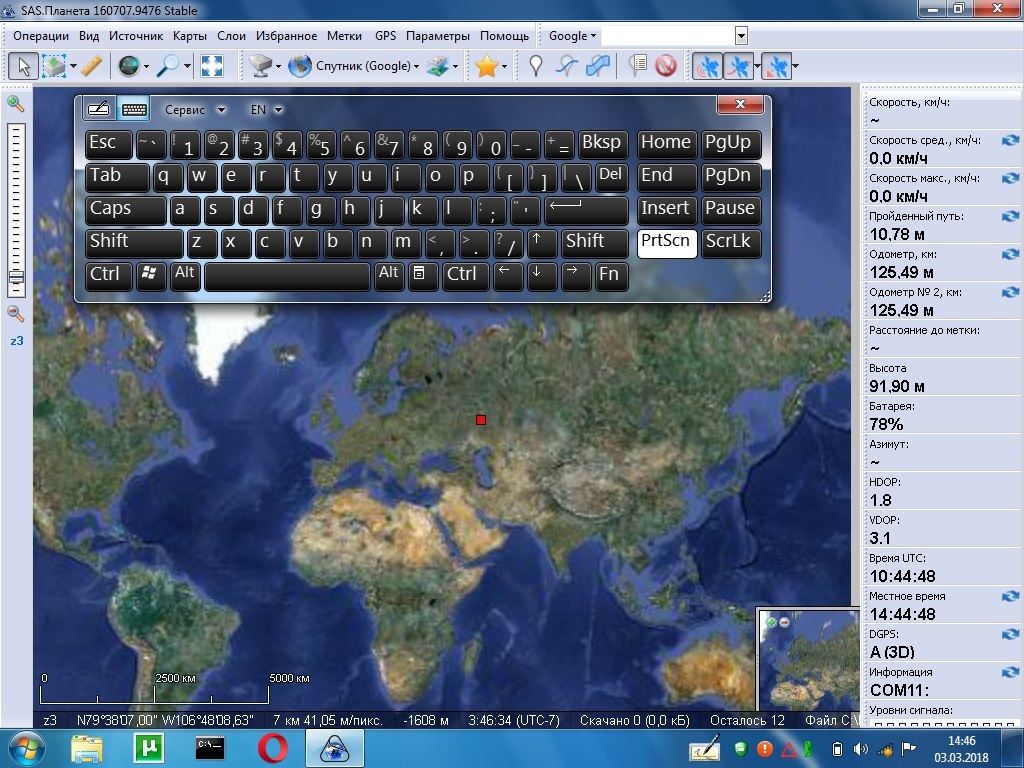Screen dimensions: 1024x768
Task: Pick the ruler distance measuring tool
Action: [91, 66]
